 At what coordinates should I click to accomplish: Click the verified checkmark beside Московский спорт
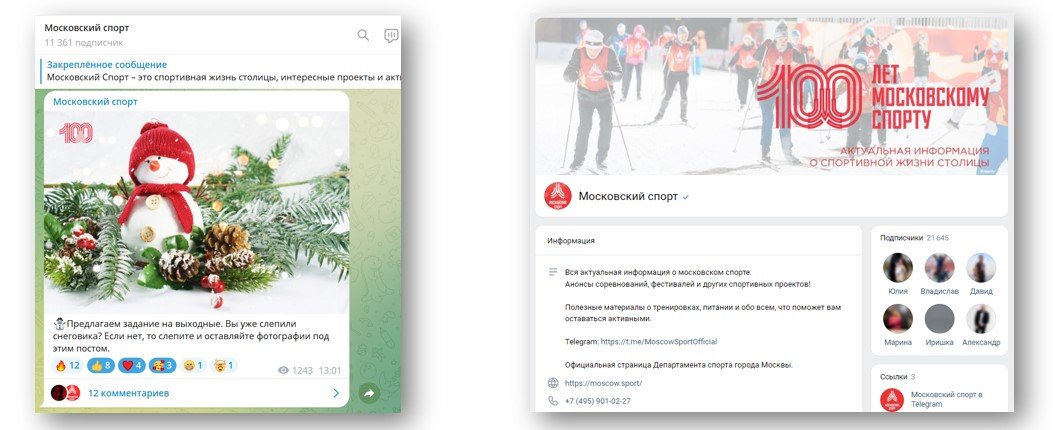[x=686, y=198]
